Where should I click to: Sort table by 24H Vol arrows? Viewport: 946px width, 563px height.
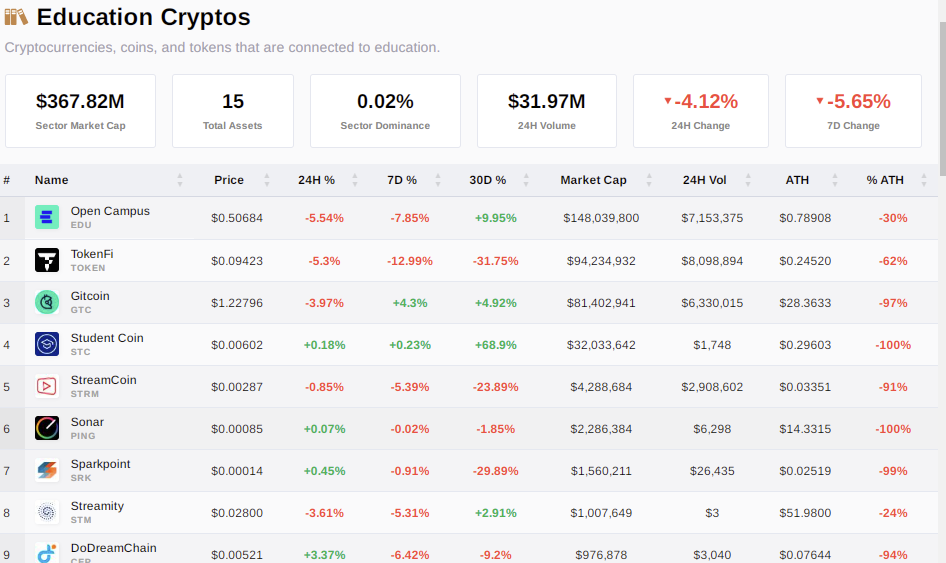(748, 180)
